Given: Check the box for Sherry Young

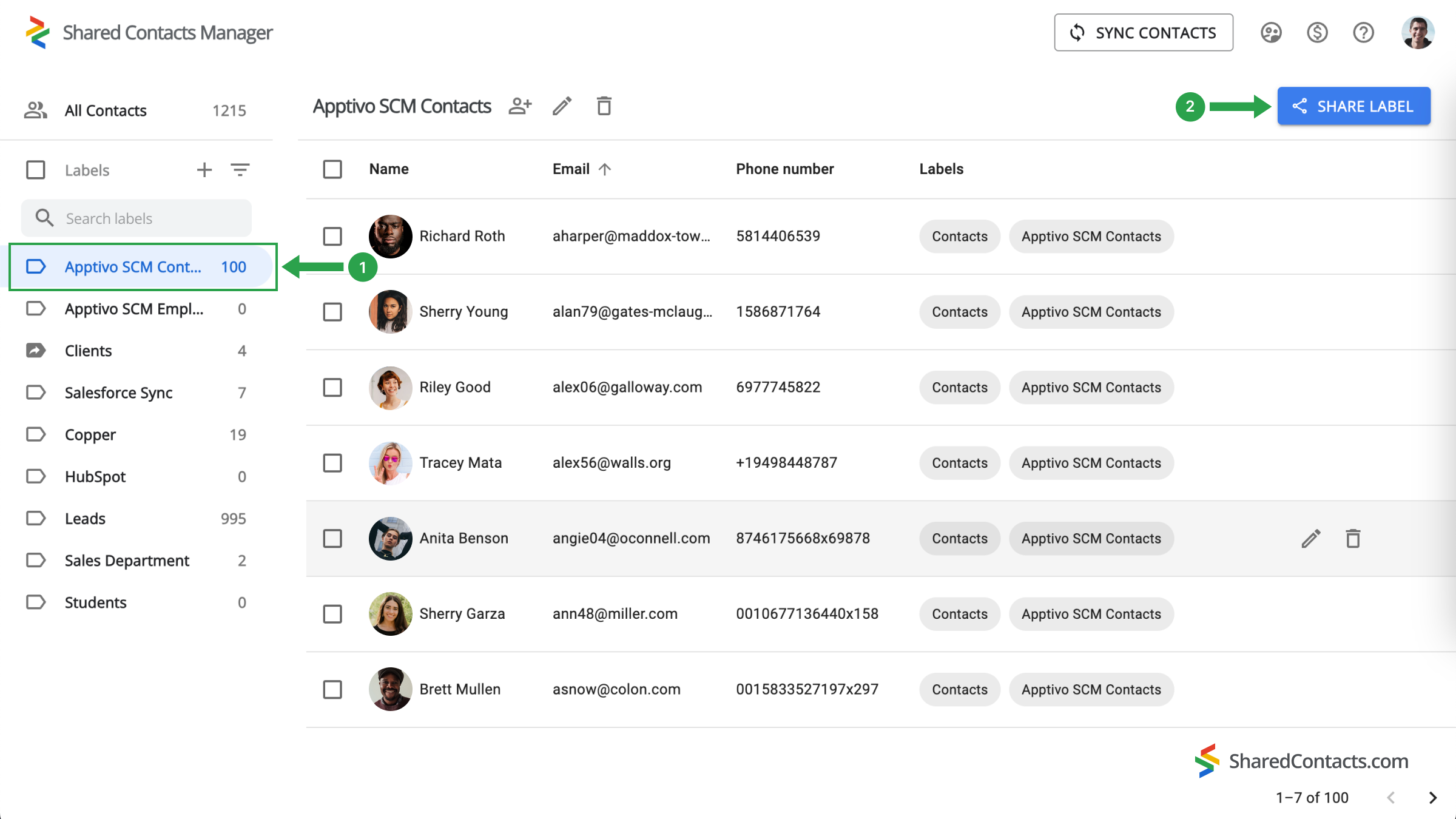Looking at the screenshot, I should pos(332,312).
